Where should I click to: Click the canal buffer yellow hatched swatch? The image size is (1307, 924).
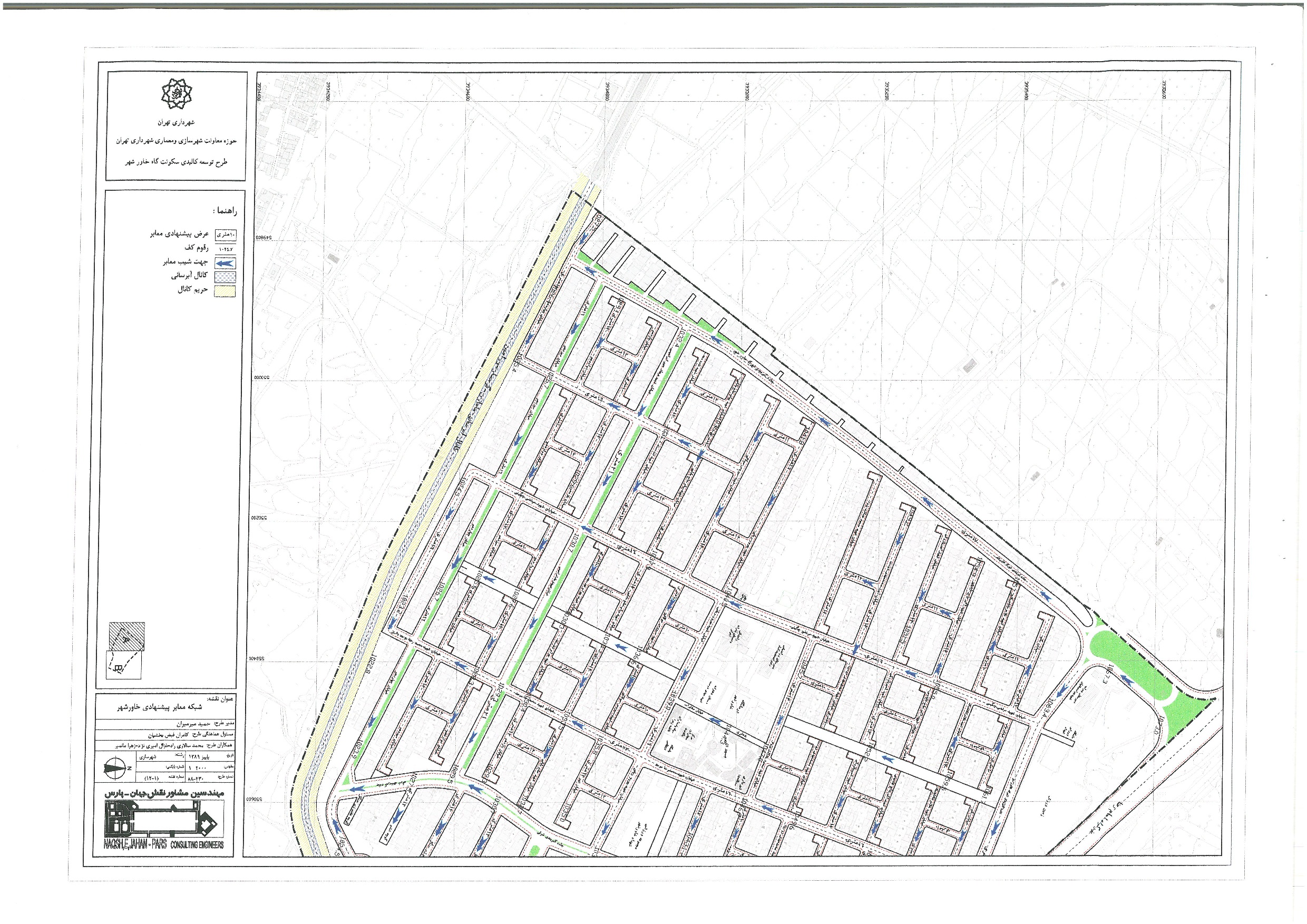click(x=226, y=291)
